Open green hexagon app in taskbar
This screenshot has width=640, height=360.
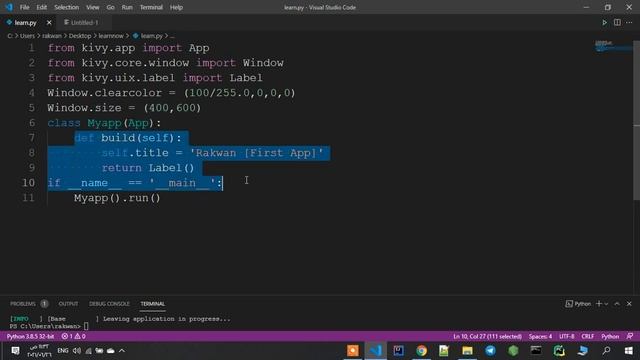513,351
